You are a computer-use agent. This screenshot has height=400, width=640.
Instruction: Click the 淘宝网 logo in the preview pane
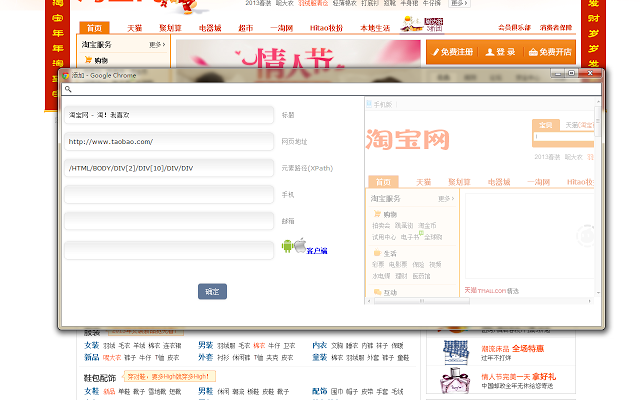point(407,140)
